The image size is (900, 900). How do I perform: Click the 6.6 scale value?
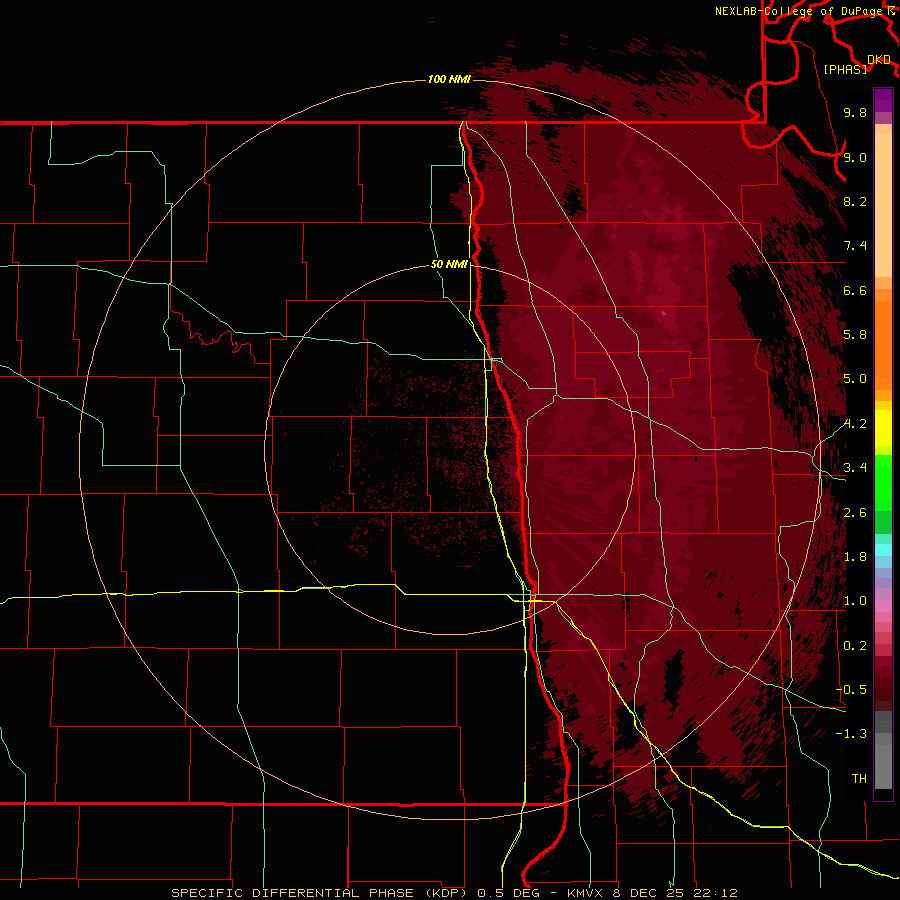coord(855,290)
